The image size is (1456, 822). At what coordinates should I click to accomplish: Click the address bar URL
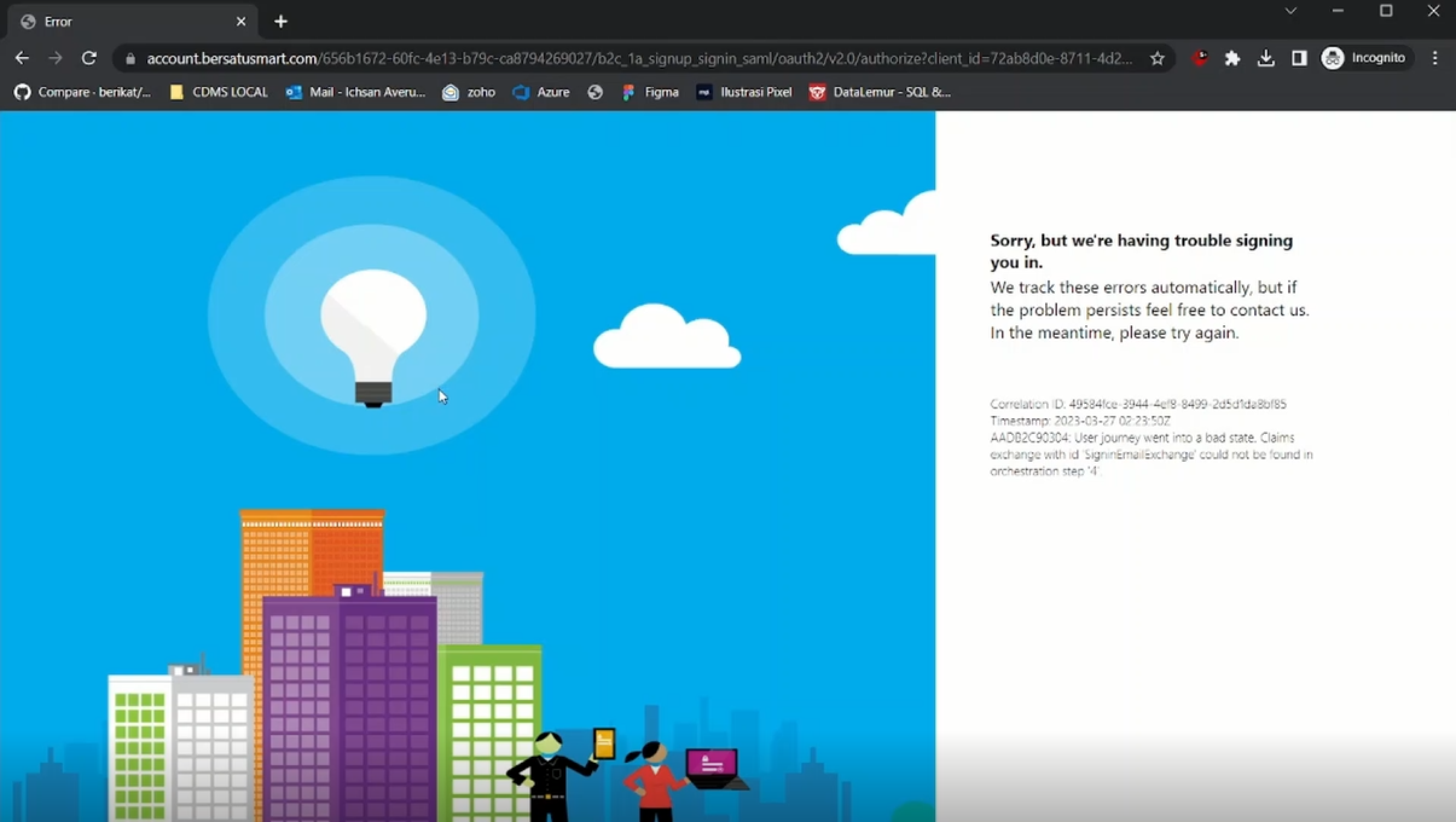tap(622, 58)
